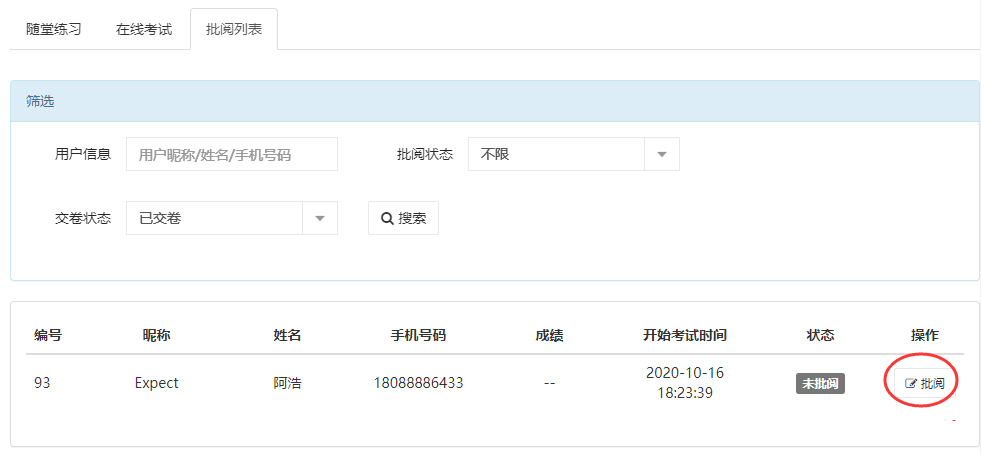
Task: Open the 在线考试 tab
Action: pos(144,29)
